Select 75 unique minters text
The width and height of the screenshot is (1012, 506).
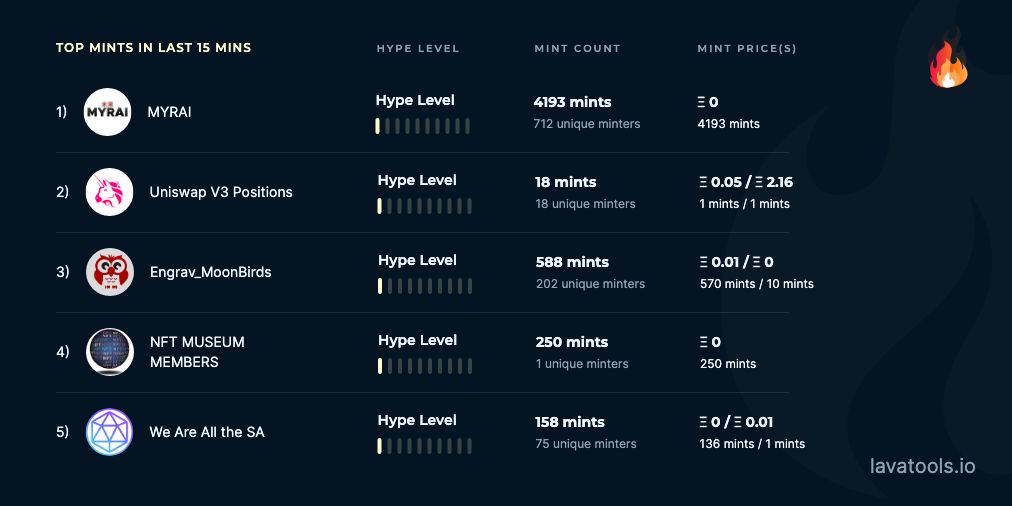pos(586,443)
